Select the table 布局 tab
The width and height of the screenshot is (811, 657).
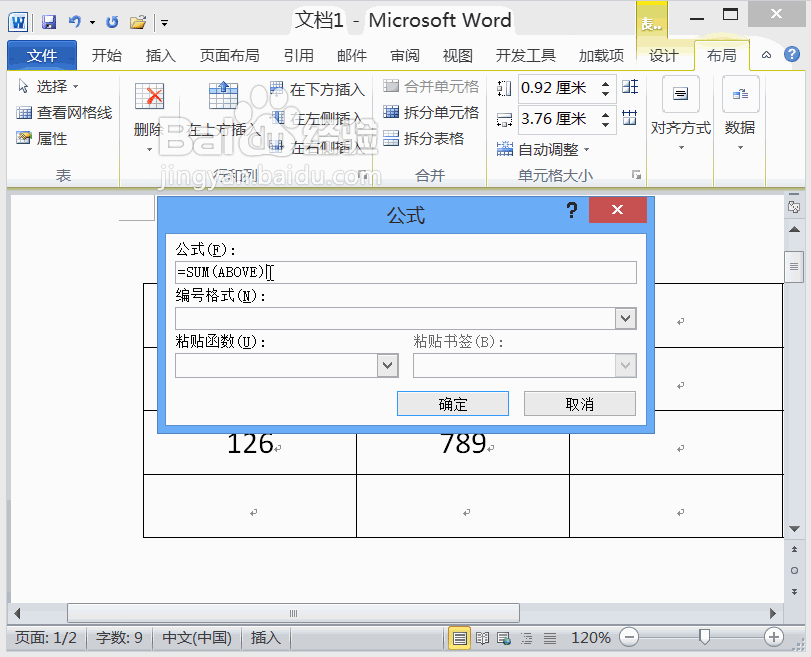click(722, 55)
